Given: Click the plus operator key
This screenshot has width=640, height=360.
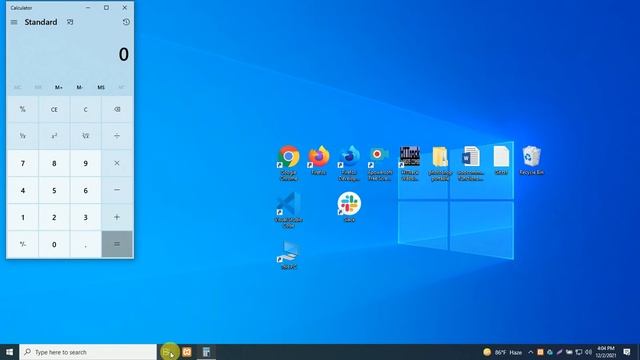Looking at the screenshot, I should point(117,217).
